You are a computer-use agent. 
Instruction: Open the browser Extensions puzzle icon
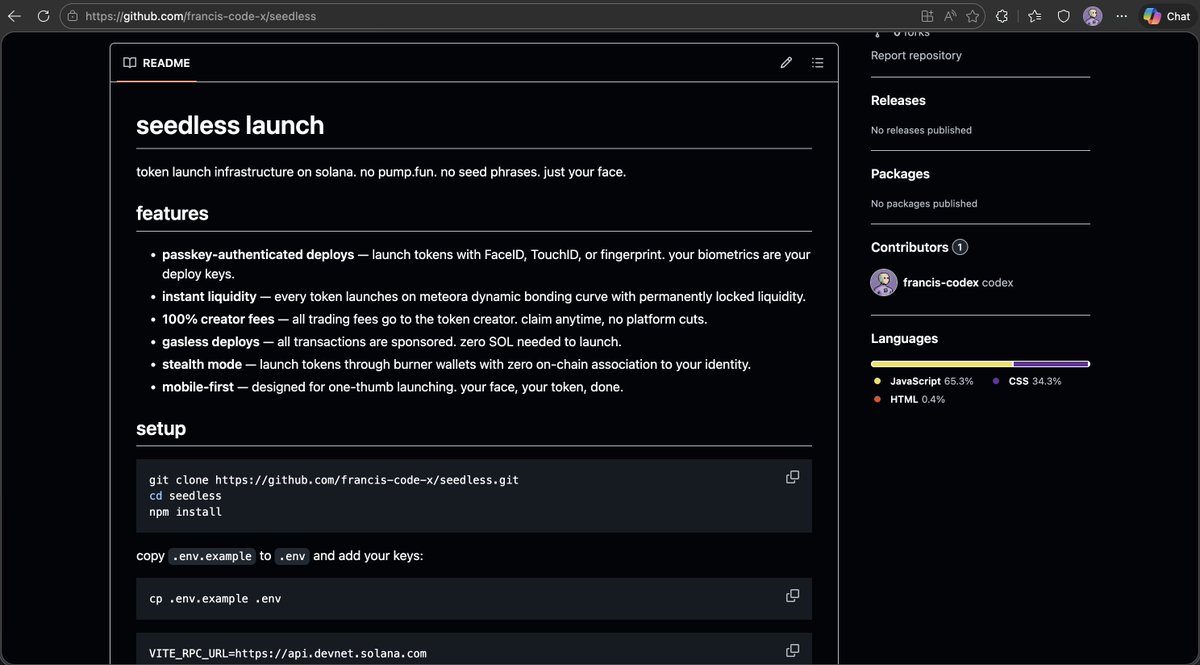click(x=1002, y=16)
